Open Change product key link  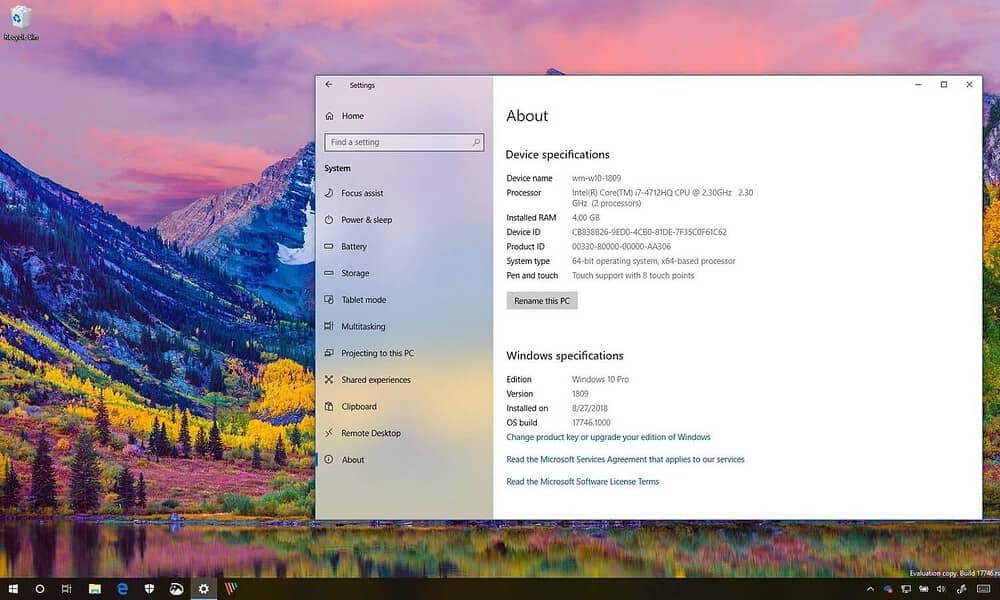(610, 437)
